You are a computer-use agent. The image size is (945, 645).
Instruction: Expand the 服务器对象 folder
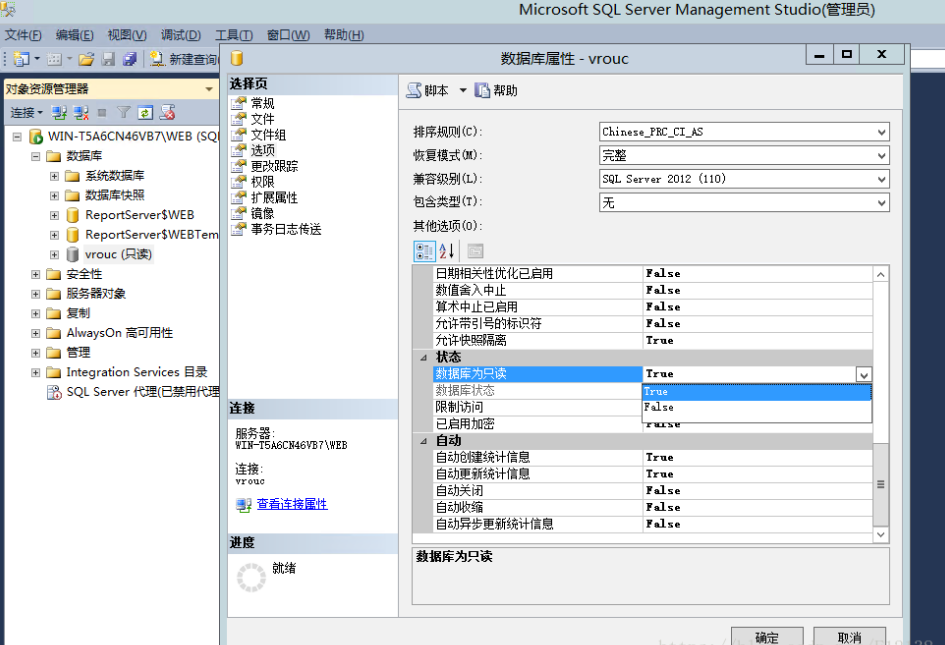(36, 294)
